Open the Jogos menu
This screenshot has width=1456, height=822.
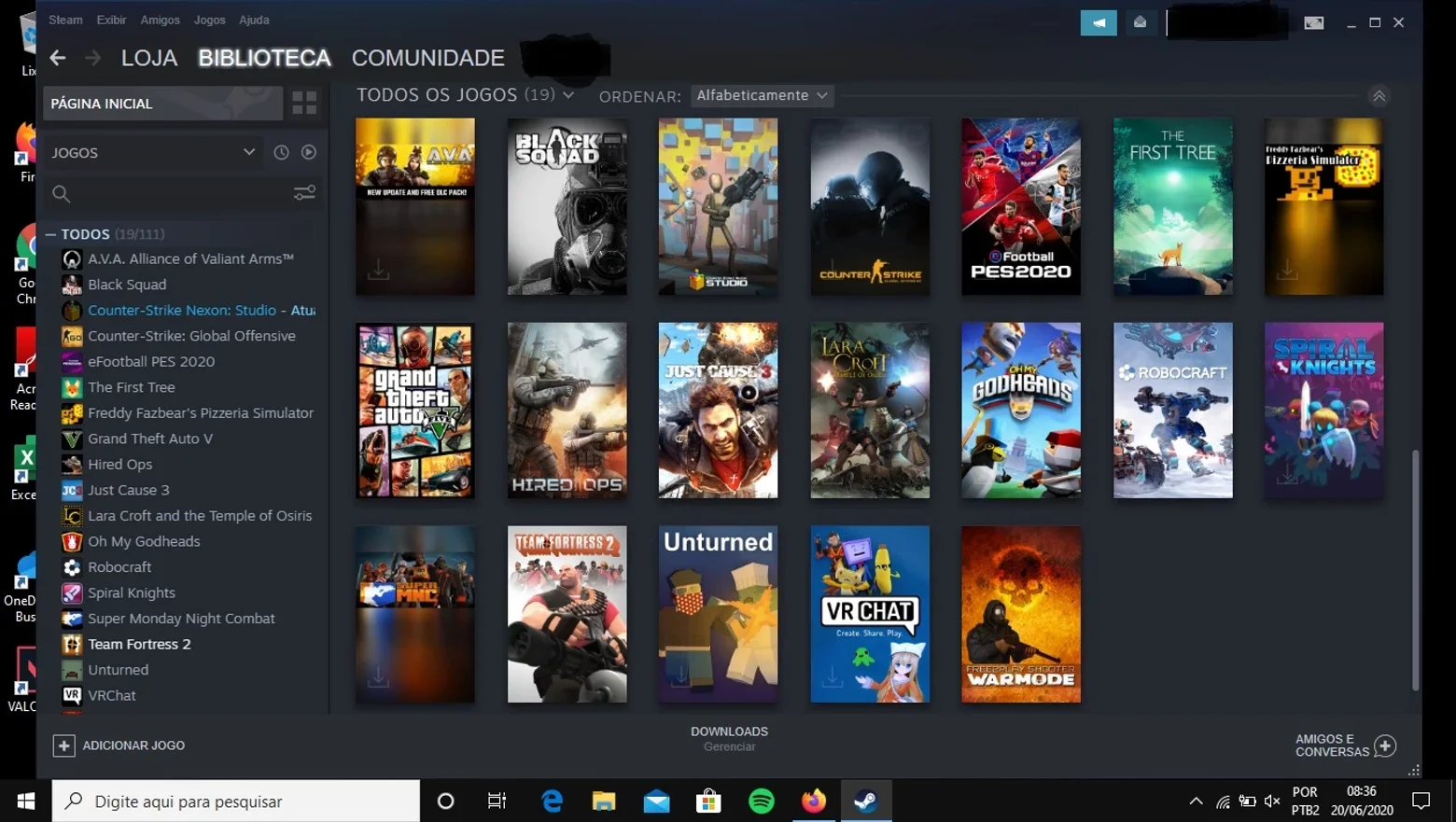click(209, 20)
